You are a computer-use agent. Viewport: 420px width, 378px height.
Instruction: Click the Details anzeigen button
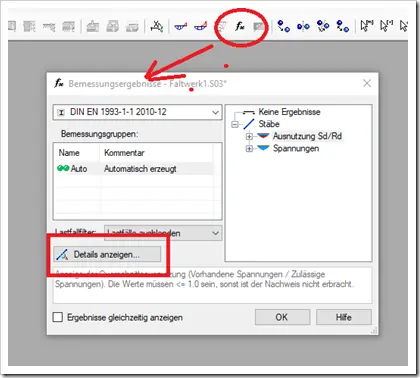[x=107, y=254]
